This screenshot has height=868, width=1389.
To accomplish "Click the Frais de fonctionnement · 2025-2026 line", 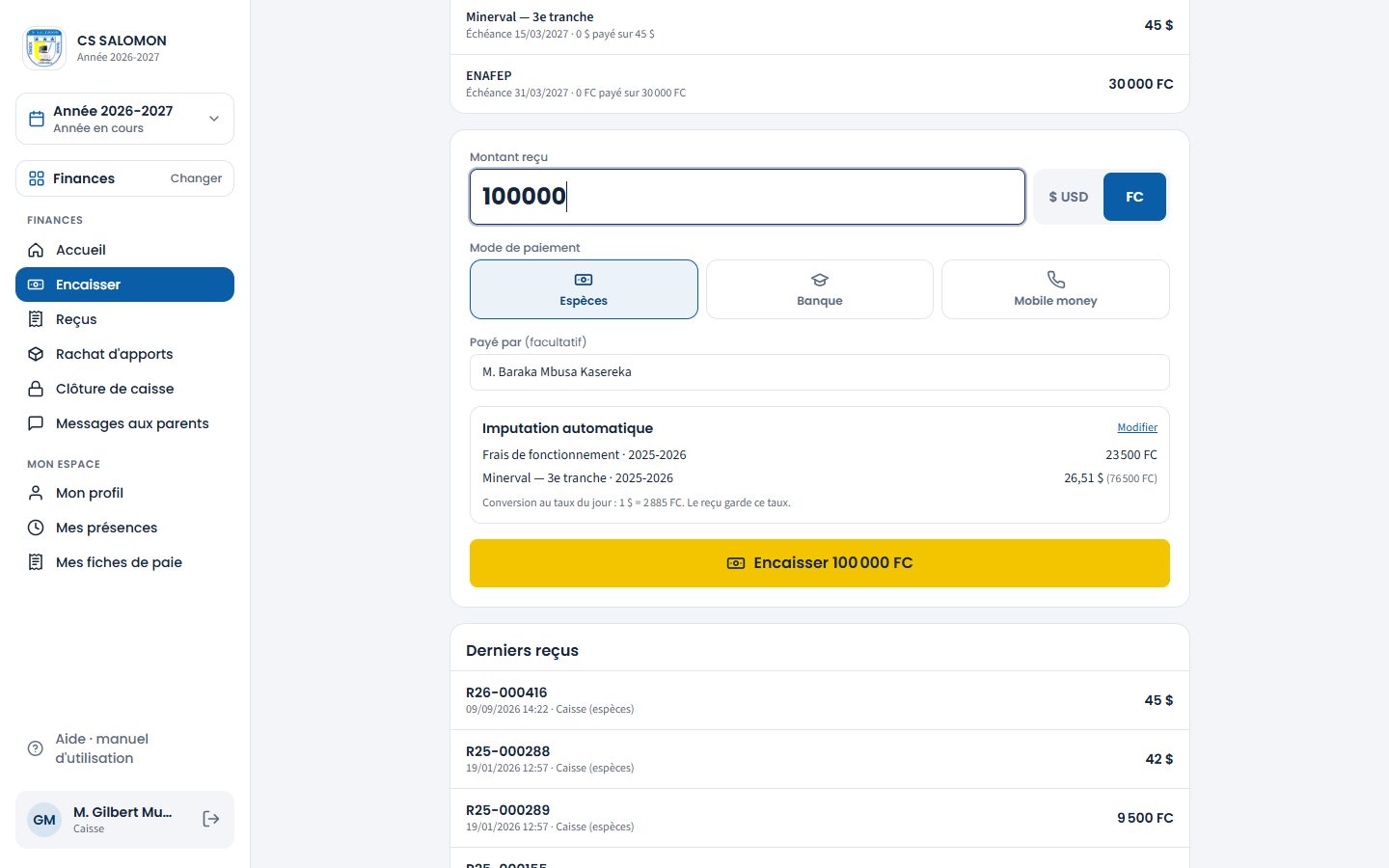I will (820, 455).
